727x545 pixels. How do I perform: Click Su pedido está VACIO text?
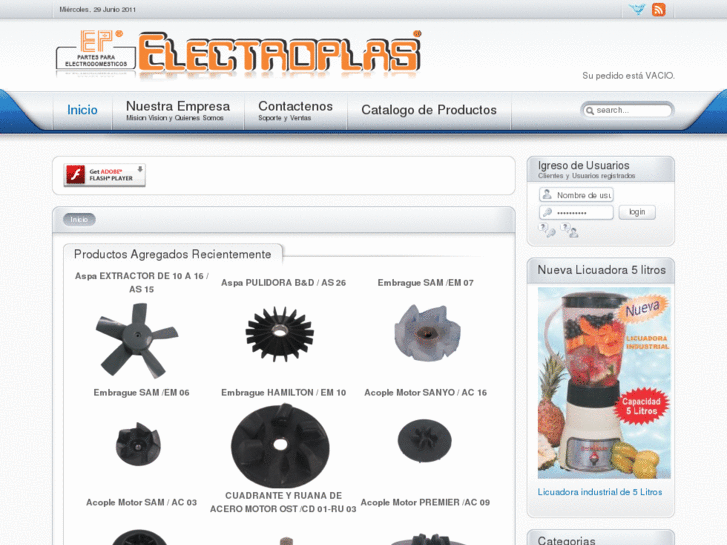[x=628, y=76]
